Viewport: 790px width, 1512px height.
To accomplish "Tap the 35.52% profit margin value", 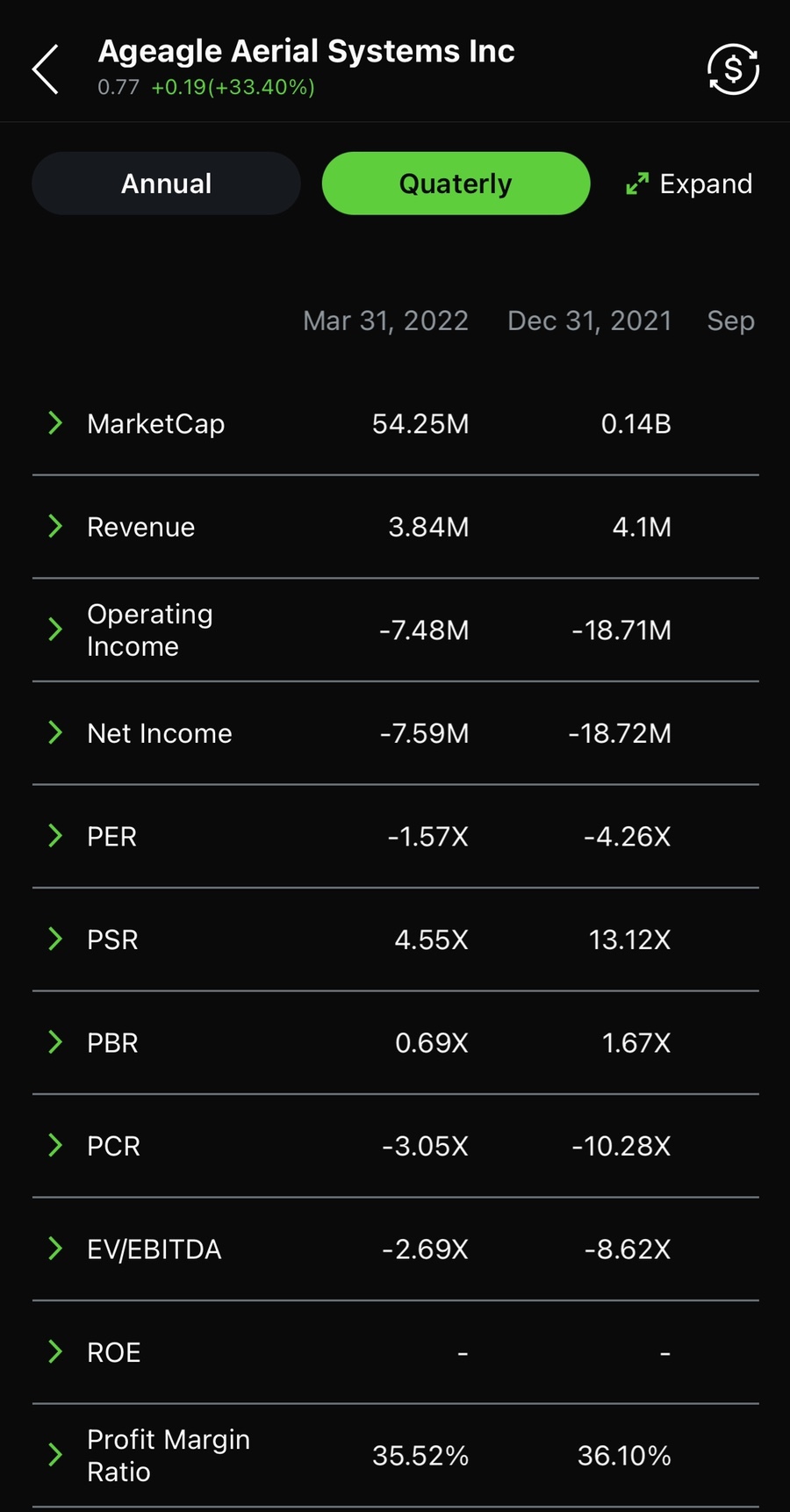I will point(420,1456).
